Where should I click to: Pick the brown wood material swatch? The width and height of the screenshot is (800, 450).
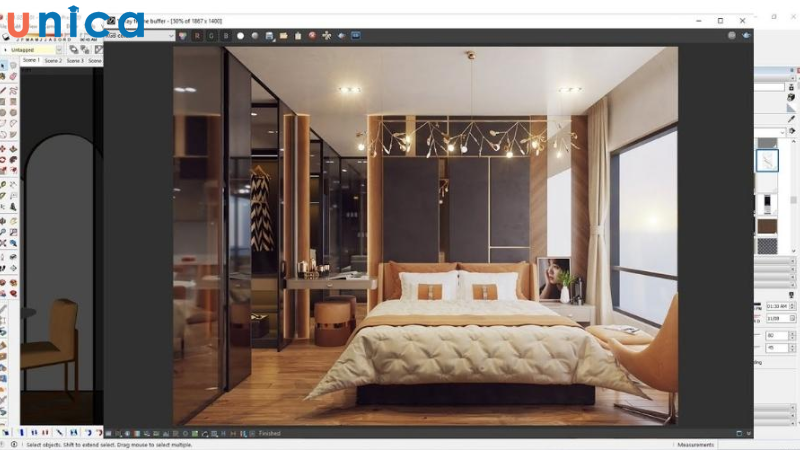tap(767, 226)
